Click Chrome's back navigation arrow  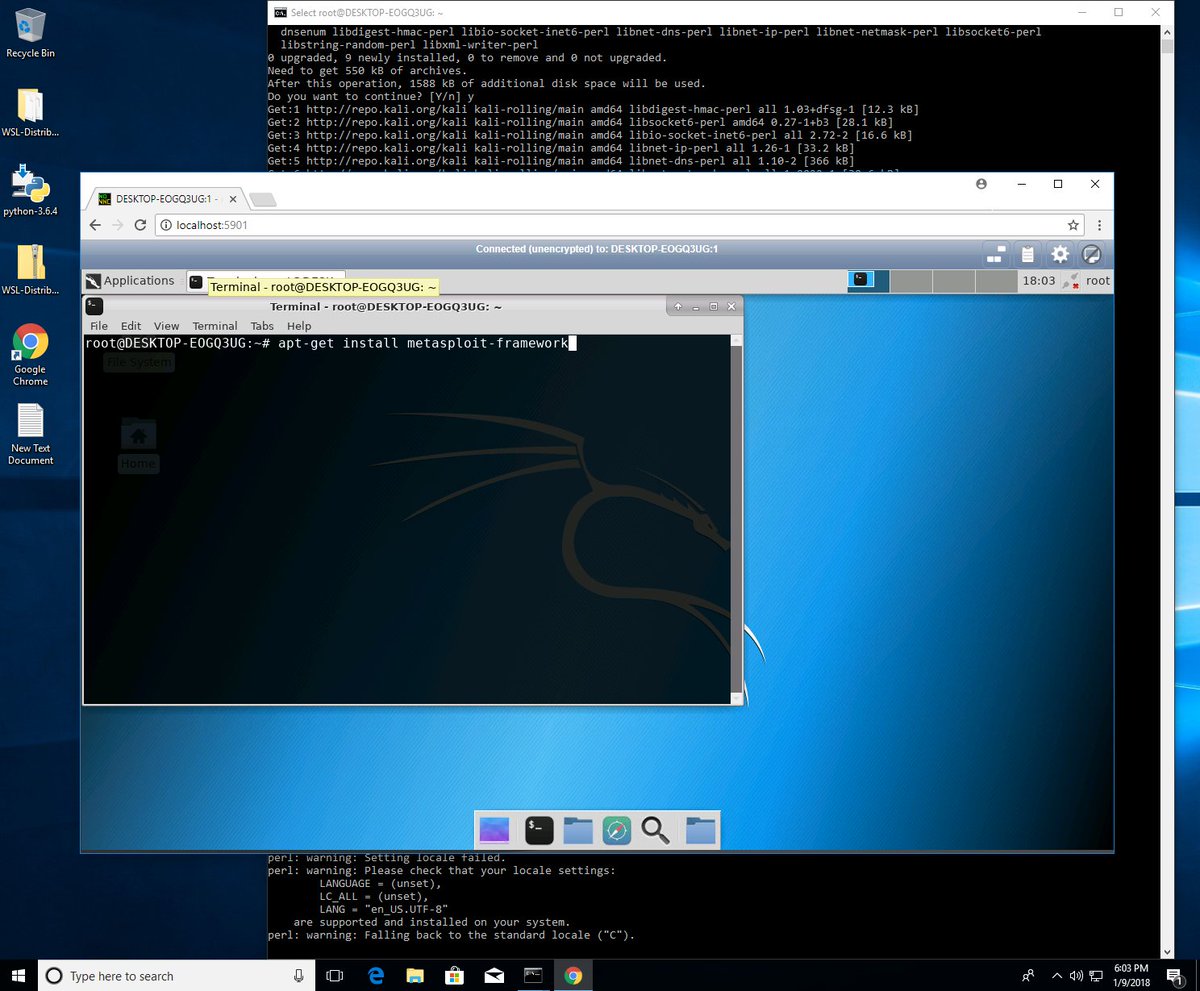pos(95,225)
